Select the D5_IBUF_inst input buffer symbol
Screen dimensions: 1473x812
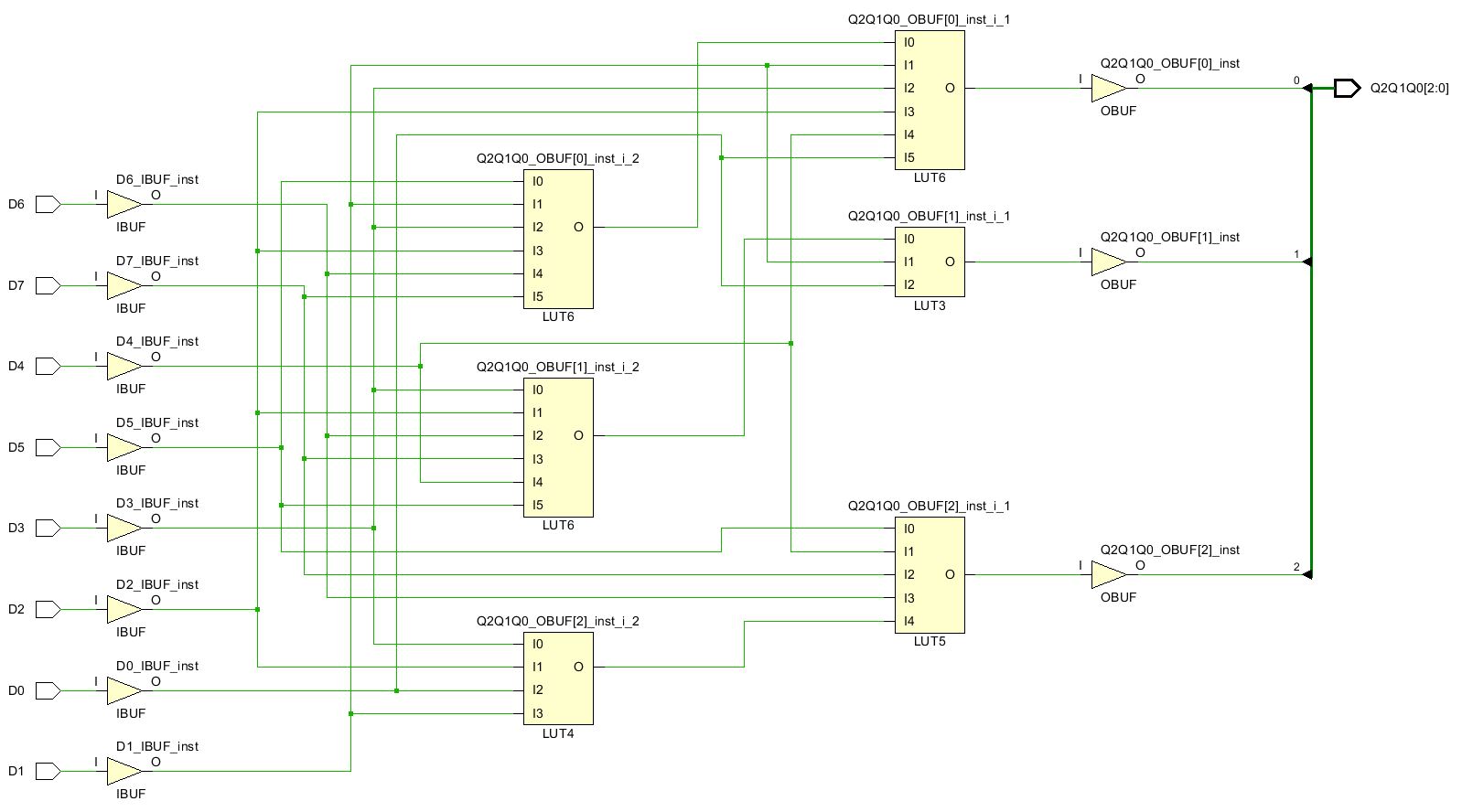point(124,447)
